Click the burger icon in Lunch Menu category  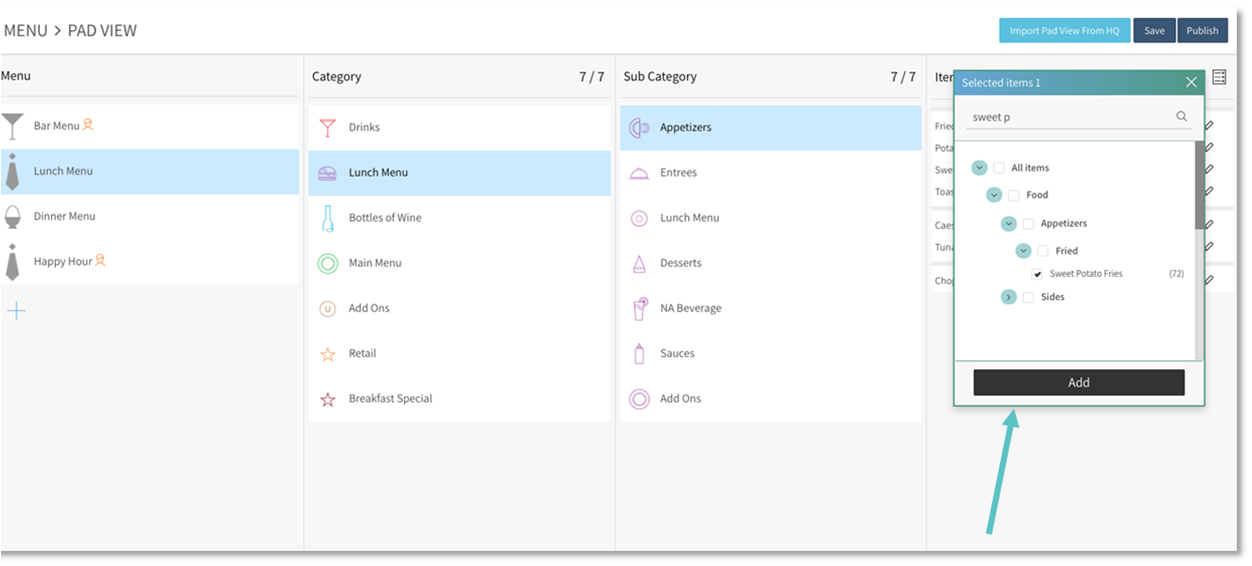327,173
